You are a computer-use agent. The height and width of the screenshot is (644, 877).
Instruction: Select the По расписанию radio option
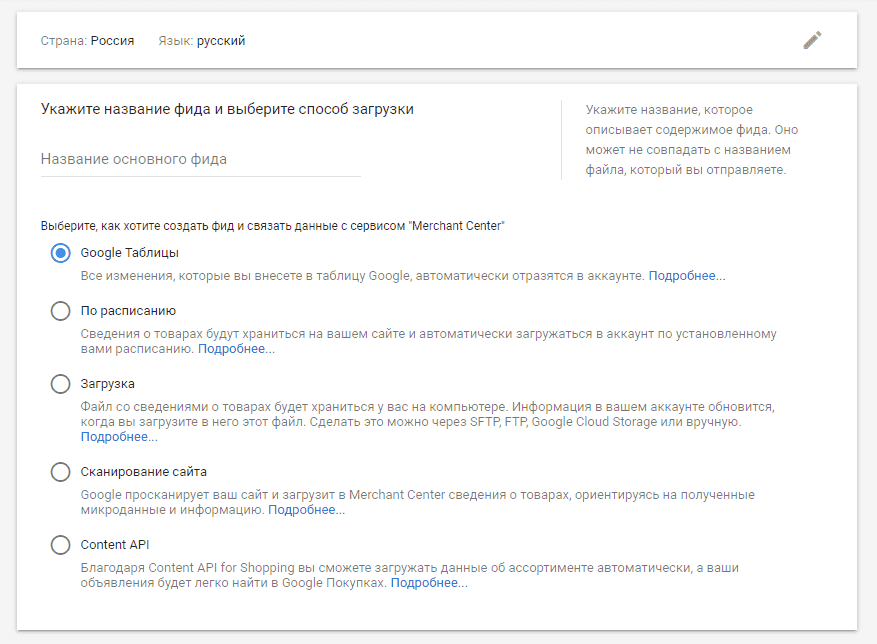click(60, 311)
